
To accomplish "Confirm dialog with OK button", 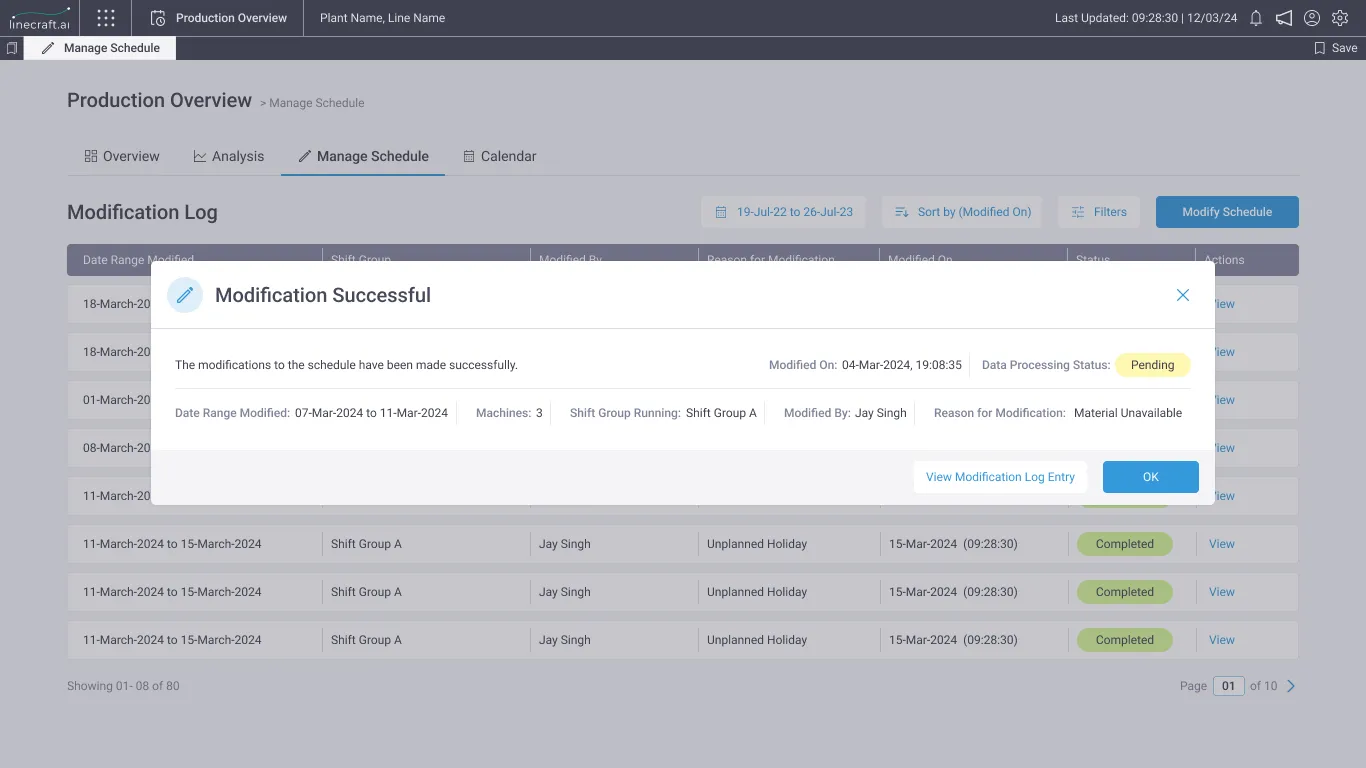I will [x=1151, y=477].
